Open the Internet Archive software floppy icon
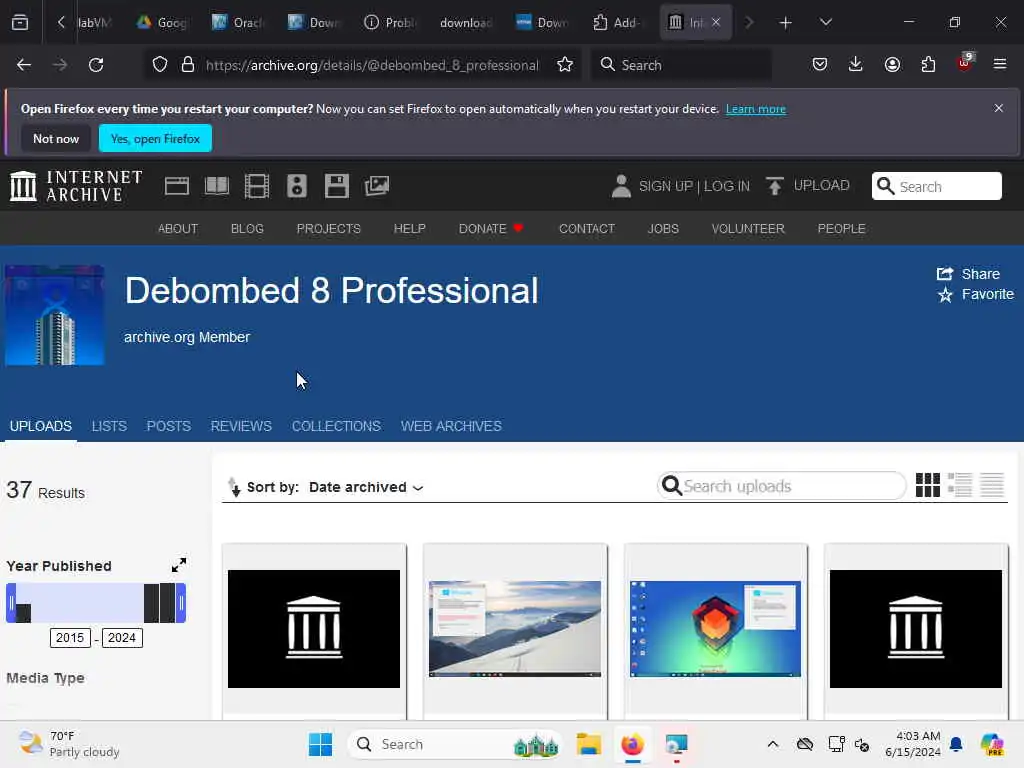 tap(336, 186)
